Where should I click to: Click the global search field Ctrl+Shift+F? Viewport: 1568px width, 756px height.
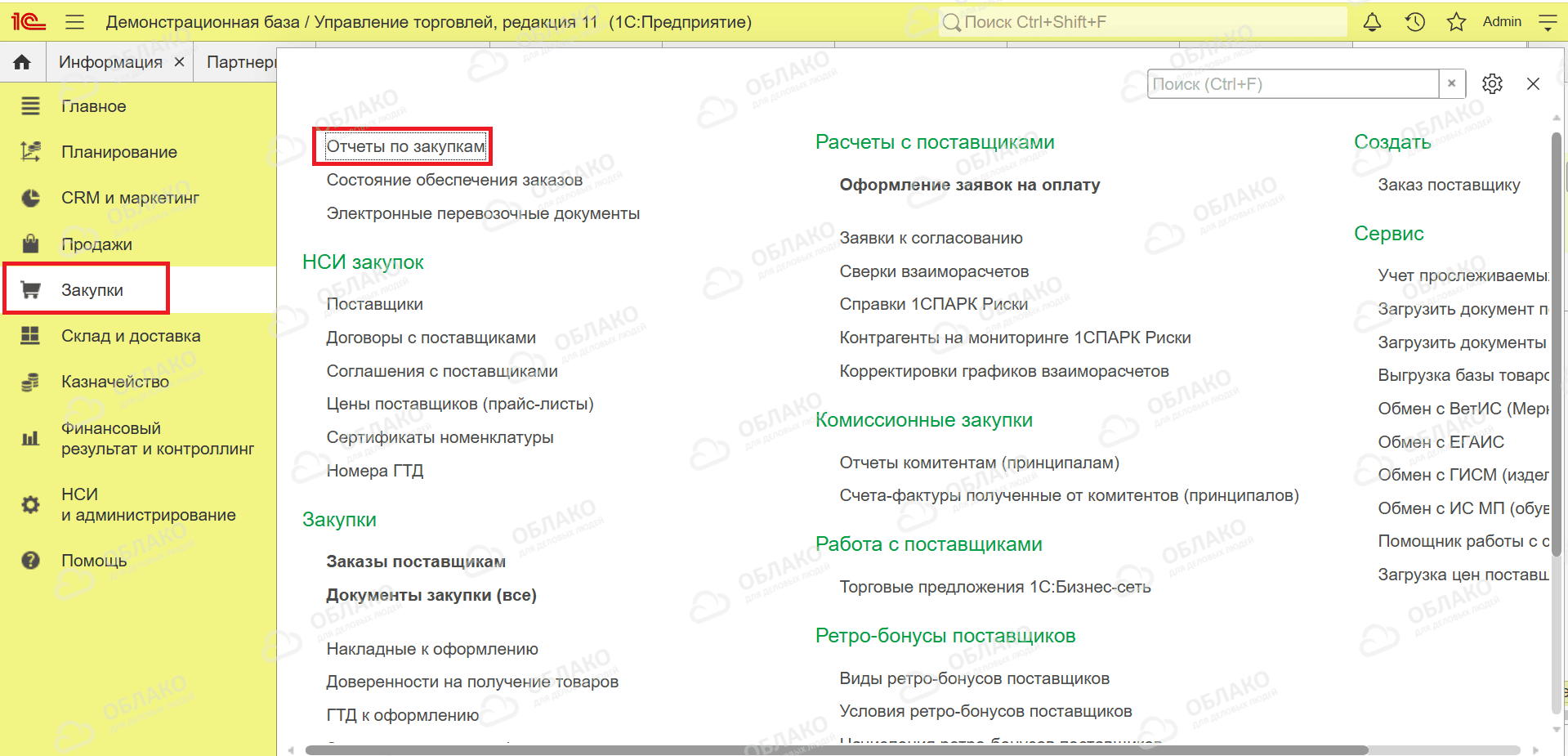click(1142, 22)
